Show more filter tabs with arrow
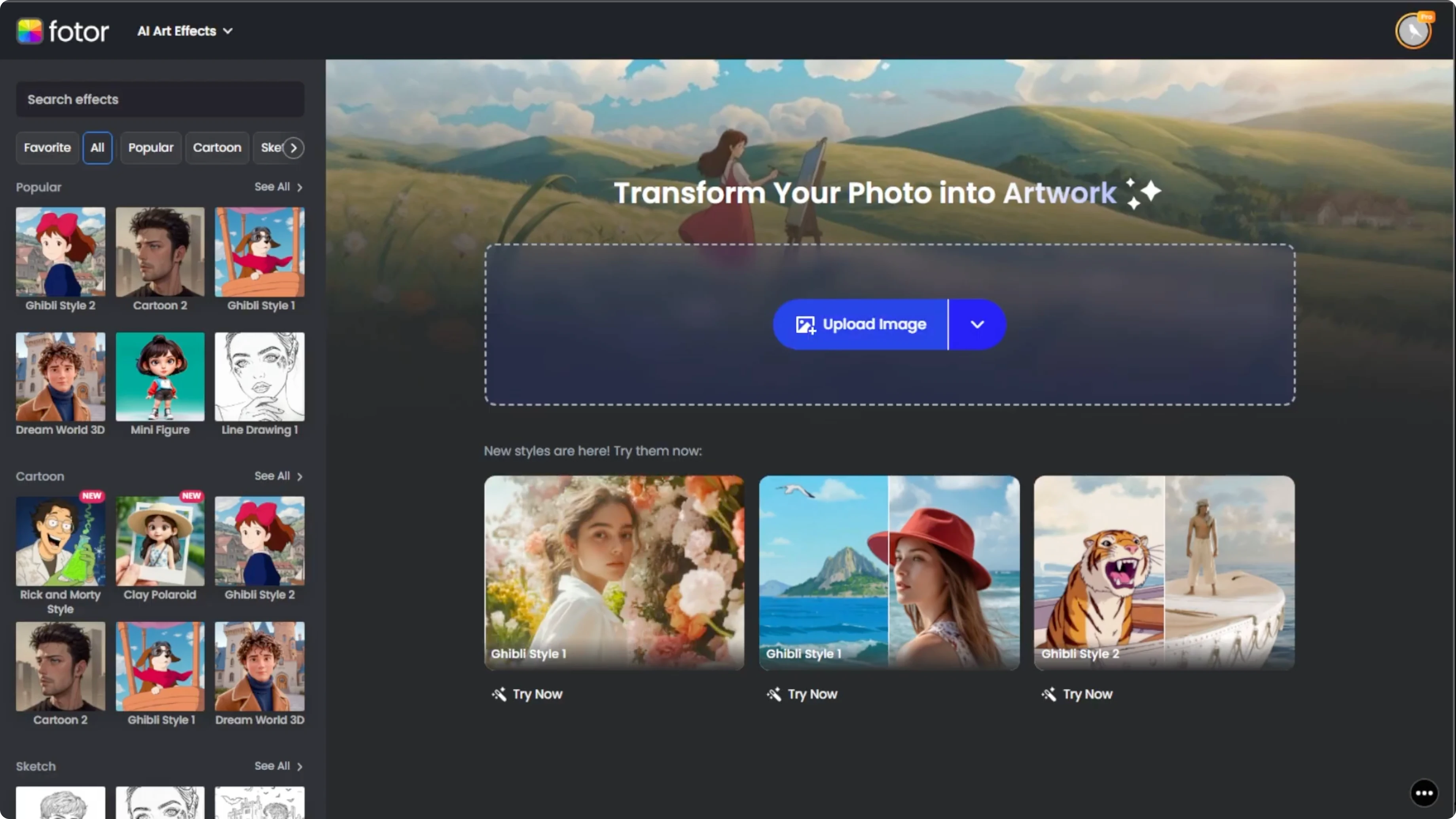This screenshot has height=819, width=1456. pyautogui.click(x=293, y=148)
